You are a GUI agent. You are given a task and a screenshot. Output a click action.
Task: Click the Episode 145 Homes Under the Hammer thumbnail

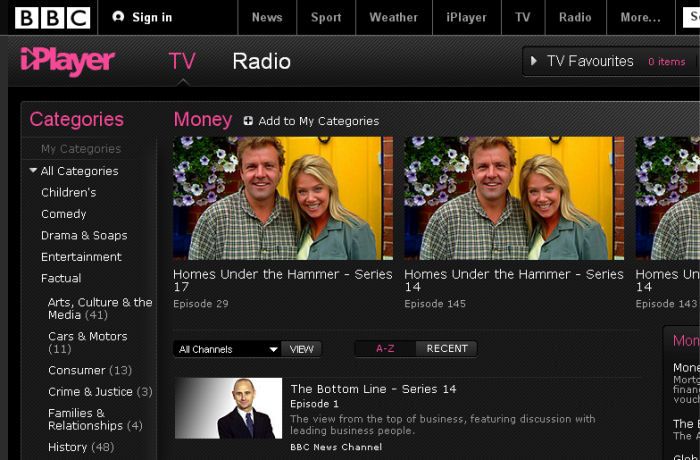click(x=514, y=198)
